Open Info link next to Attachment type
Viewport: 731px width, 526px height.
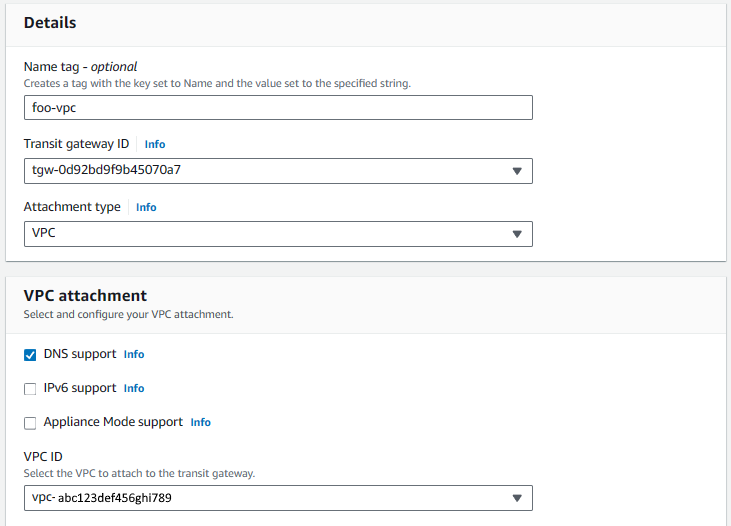click(x=146, y=208)
